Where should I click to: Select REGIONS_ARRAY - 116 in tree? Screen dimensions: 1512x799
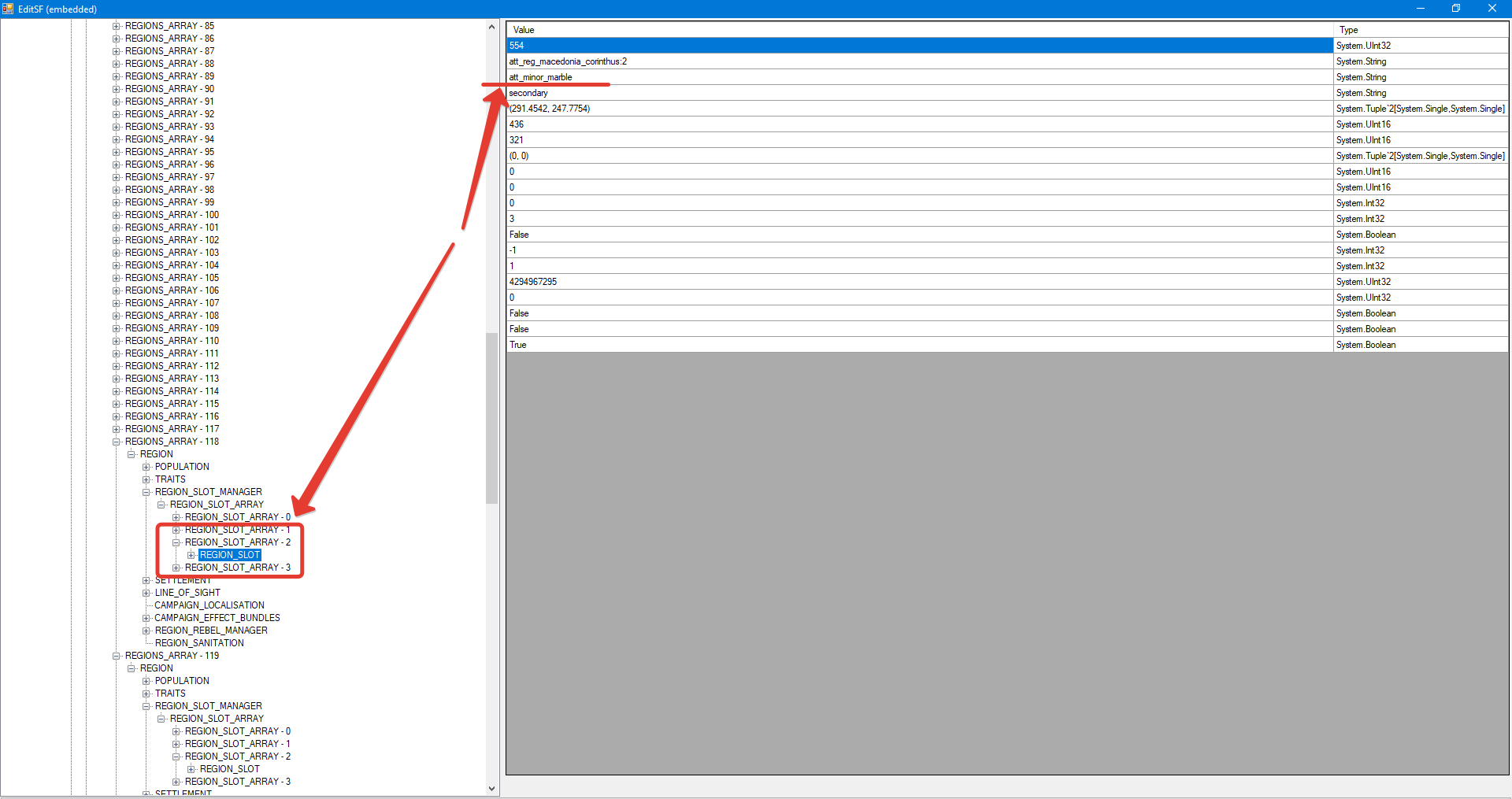pos(172,416)
